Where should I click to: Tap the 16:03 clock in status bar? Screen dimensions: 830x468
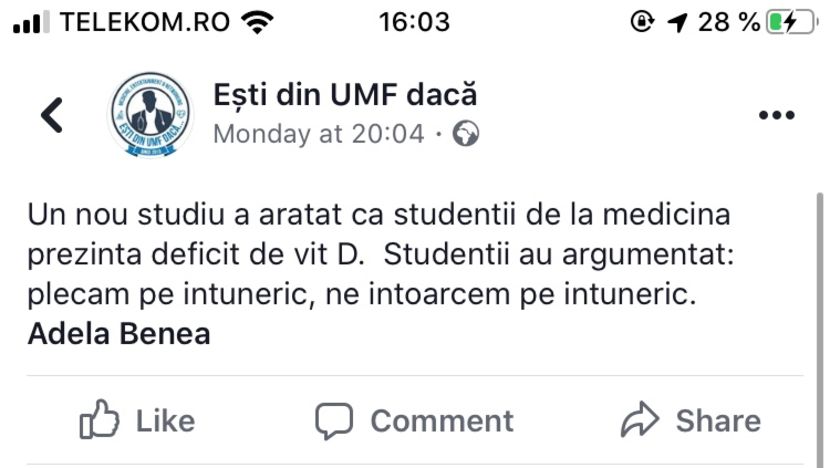click(414, 22)
